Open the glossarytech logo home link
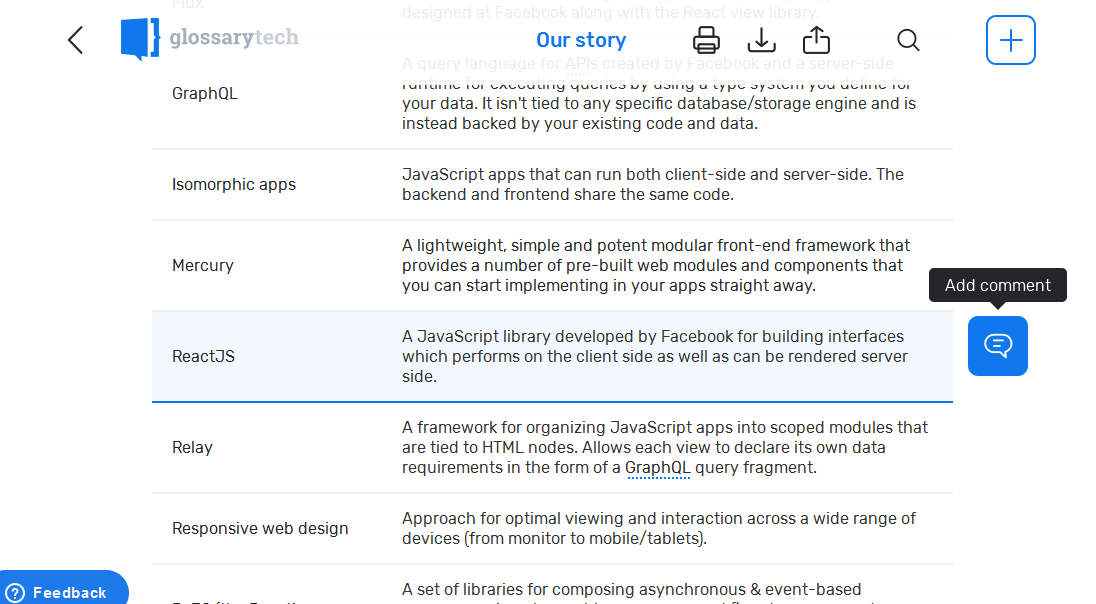This screenshot has width=1096, height=604. (x=210, y=38)
